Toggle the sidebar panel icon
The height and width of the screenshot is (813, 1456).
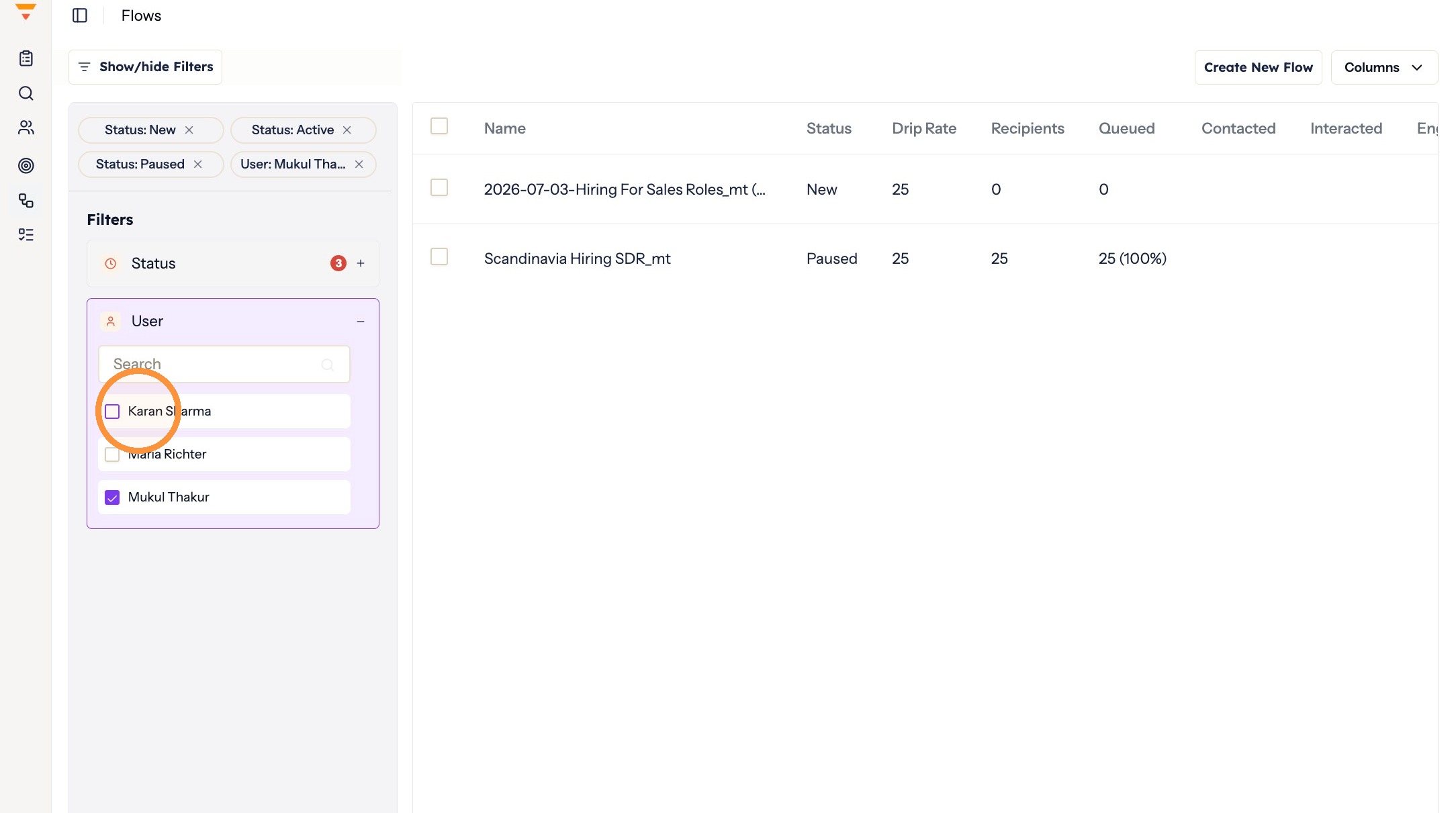point(80,15)
